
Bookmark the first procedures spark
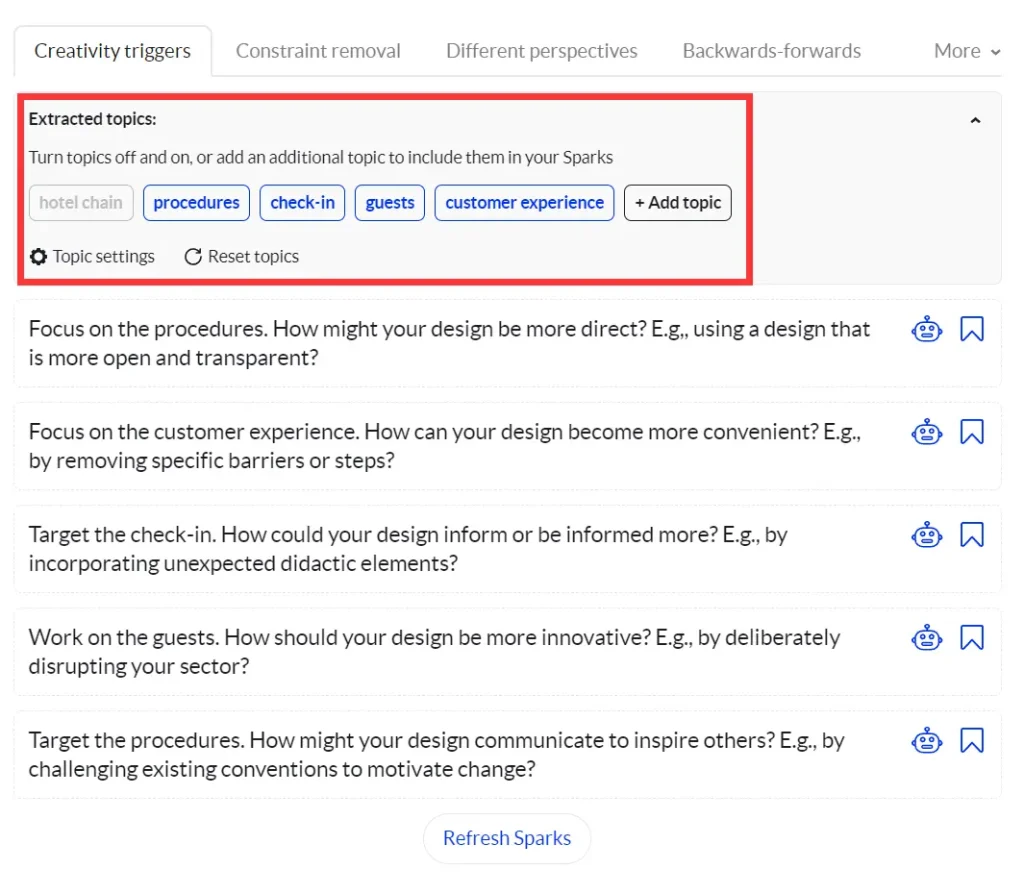point(971,329)
